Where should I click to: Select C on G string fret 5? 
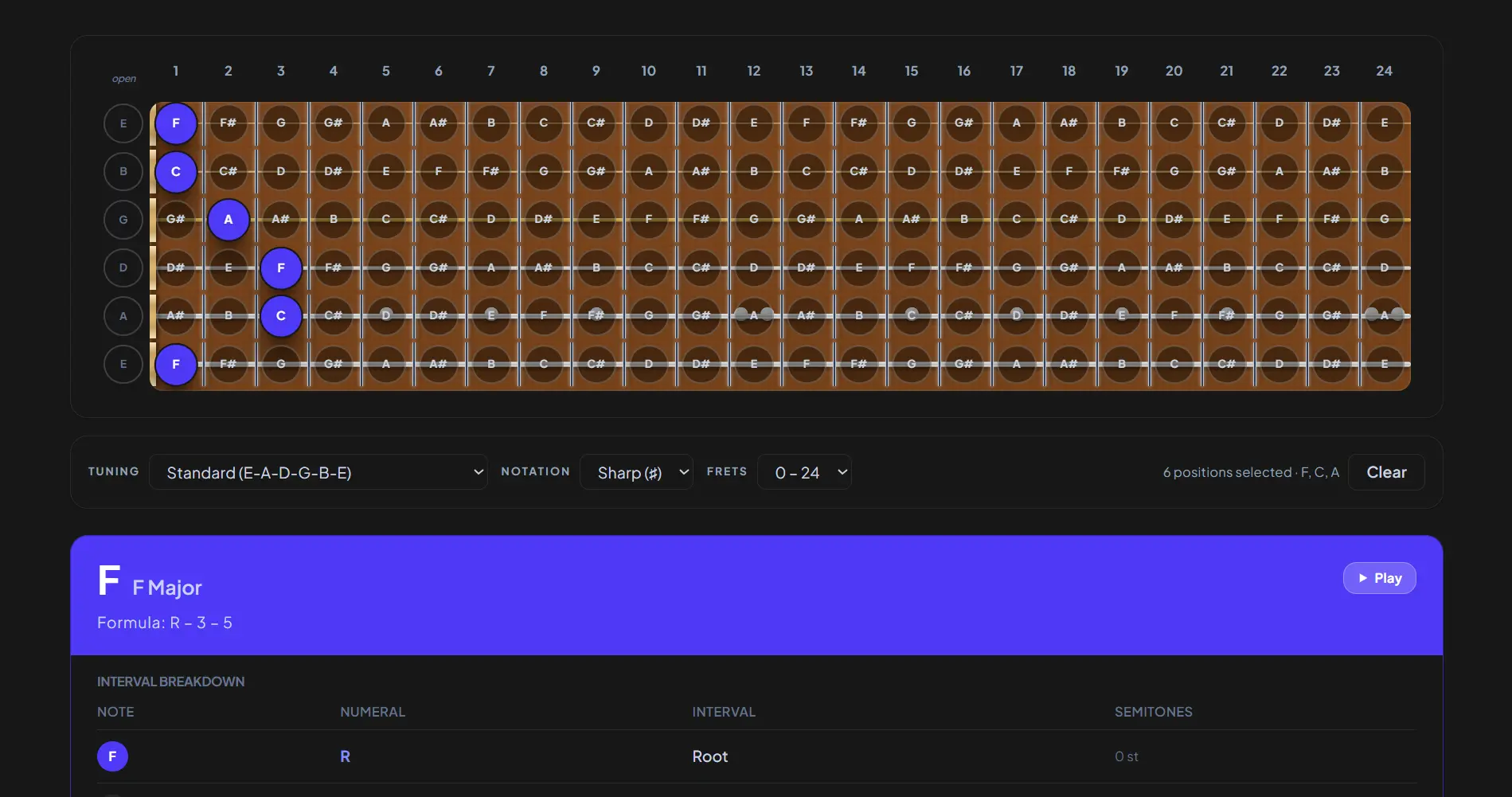tap(386, 220)
